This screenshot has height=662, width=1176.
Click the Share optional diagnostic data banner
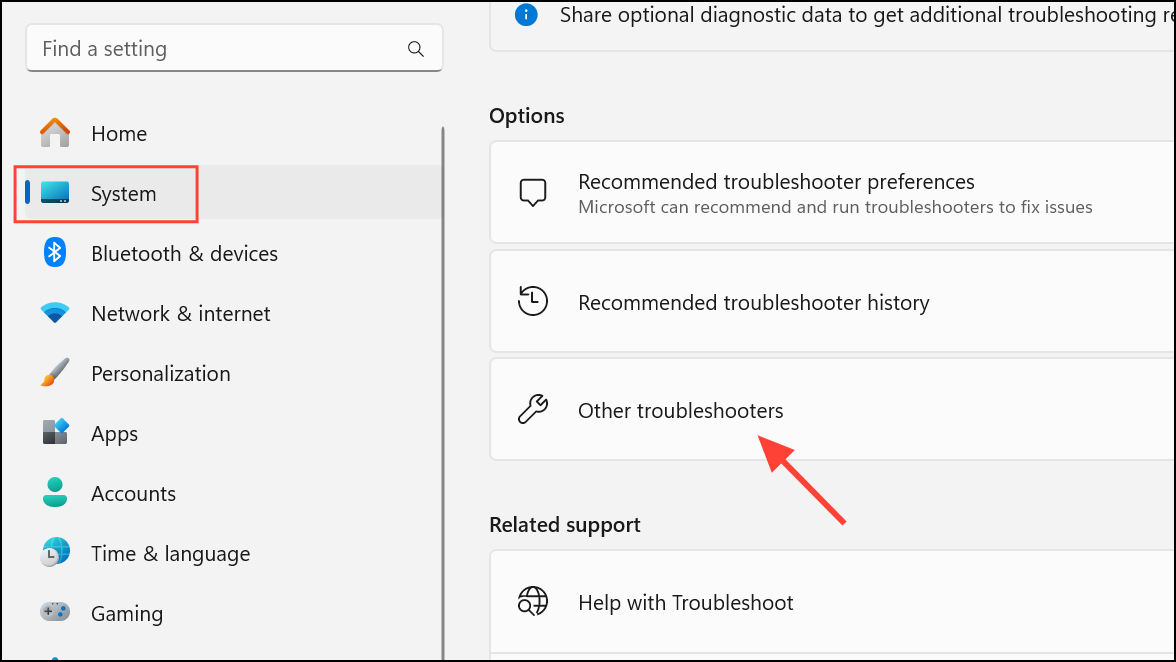point(850,16)
